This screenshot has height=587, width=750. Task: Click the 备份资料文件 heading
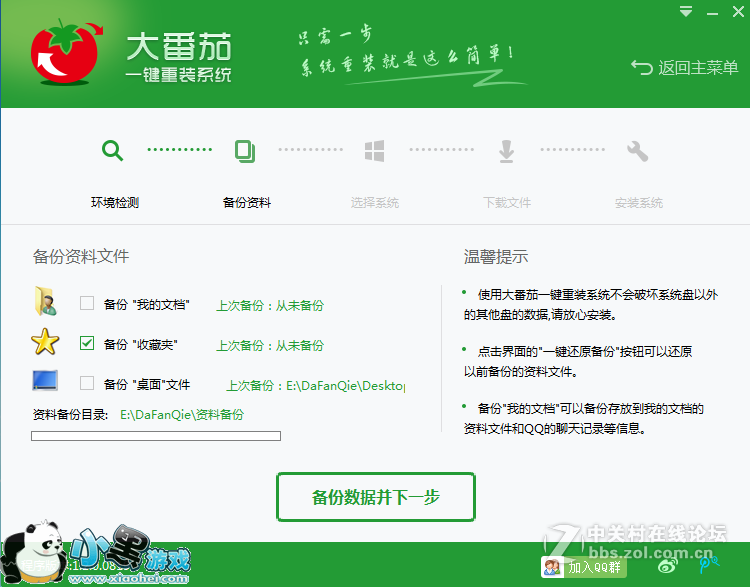click(81, 256)
